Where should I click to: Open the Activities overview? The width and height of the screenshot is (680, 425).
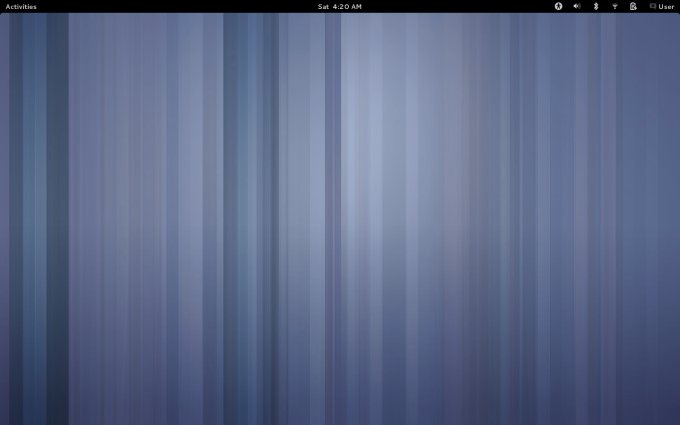pyautogui.click(x=21, y=7)
